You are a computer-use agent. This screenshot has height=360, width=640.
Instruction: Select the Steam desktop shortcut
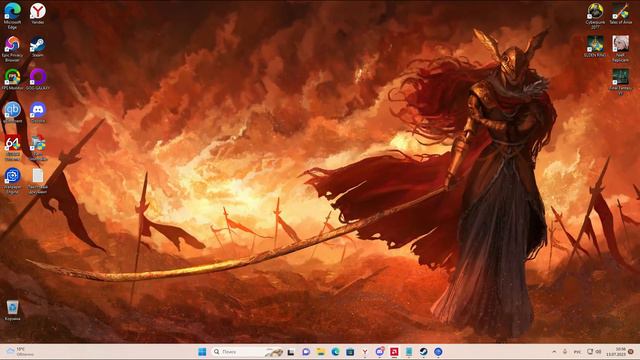[38, 47]
